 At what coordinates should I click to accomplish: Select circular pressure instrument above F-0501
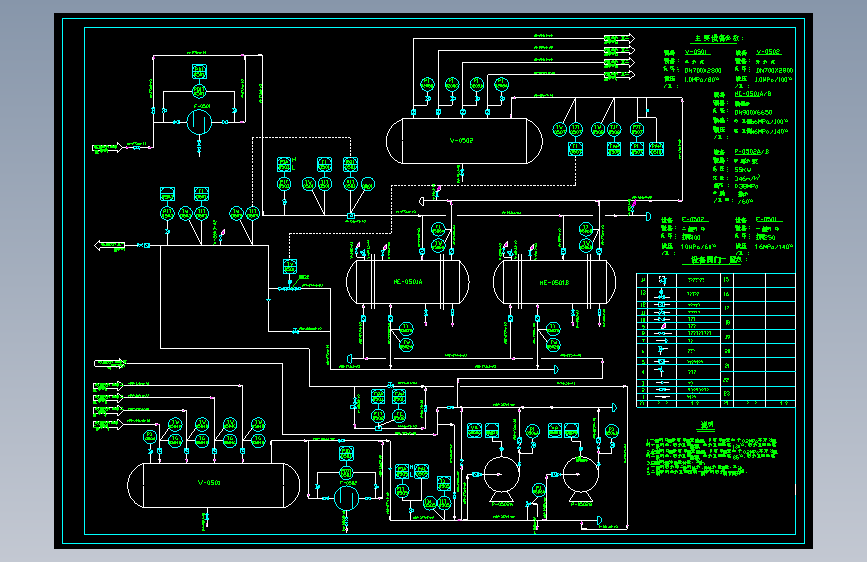click(x=199, y=90)
